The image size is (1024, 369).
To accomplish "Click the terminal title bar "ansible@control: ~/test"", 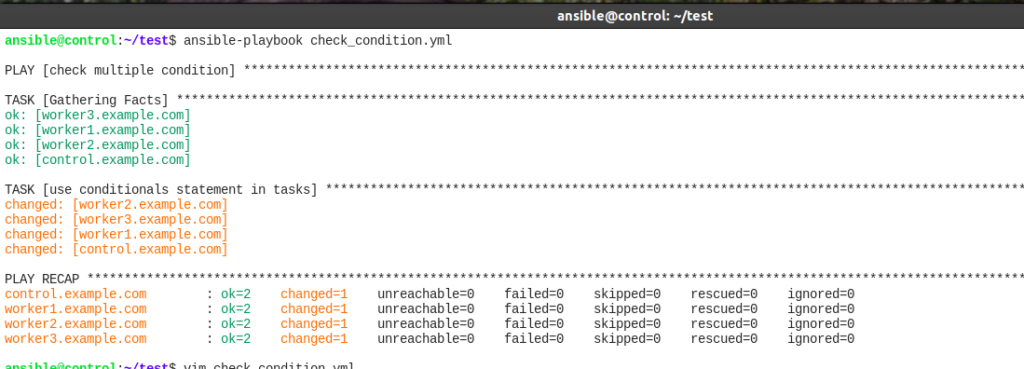I will (x=635, y=16).
